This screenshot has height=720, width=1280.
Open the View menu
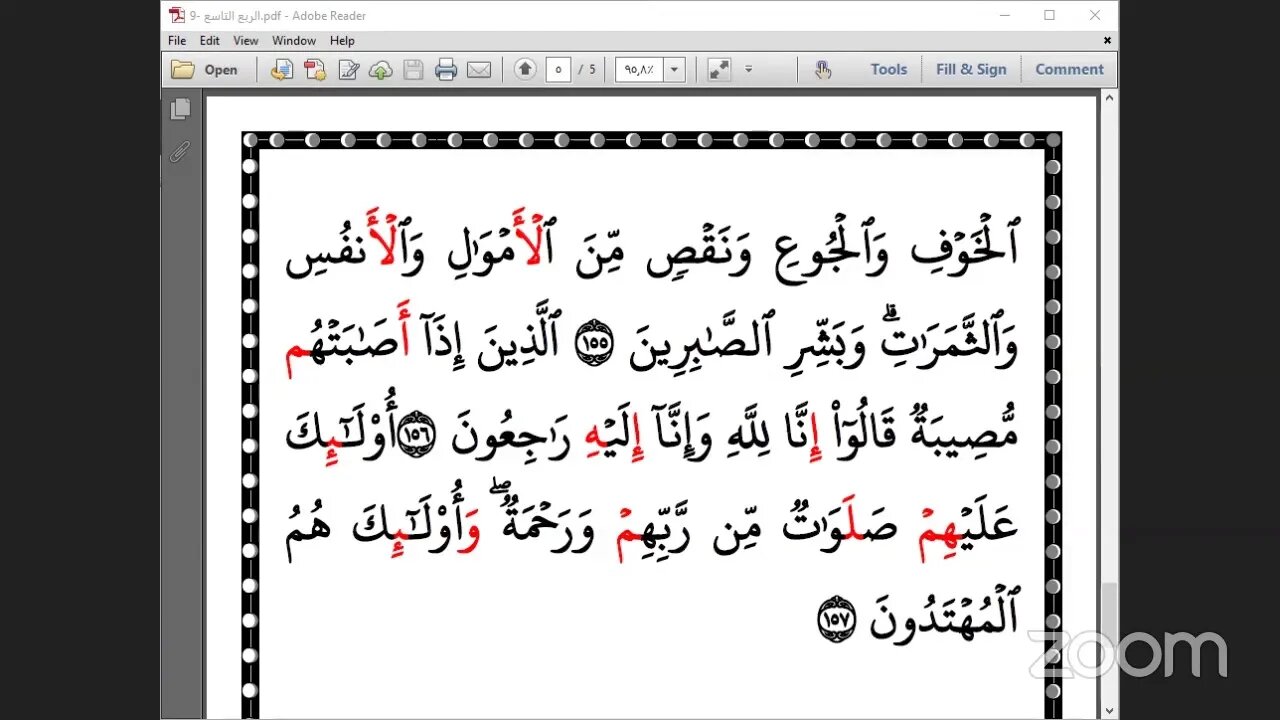pos(246,41)
